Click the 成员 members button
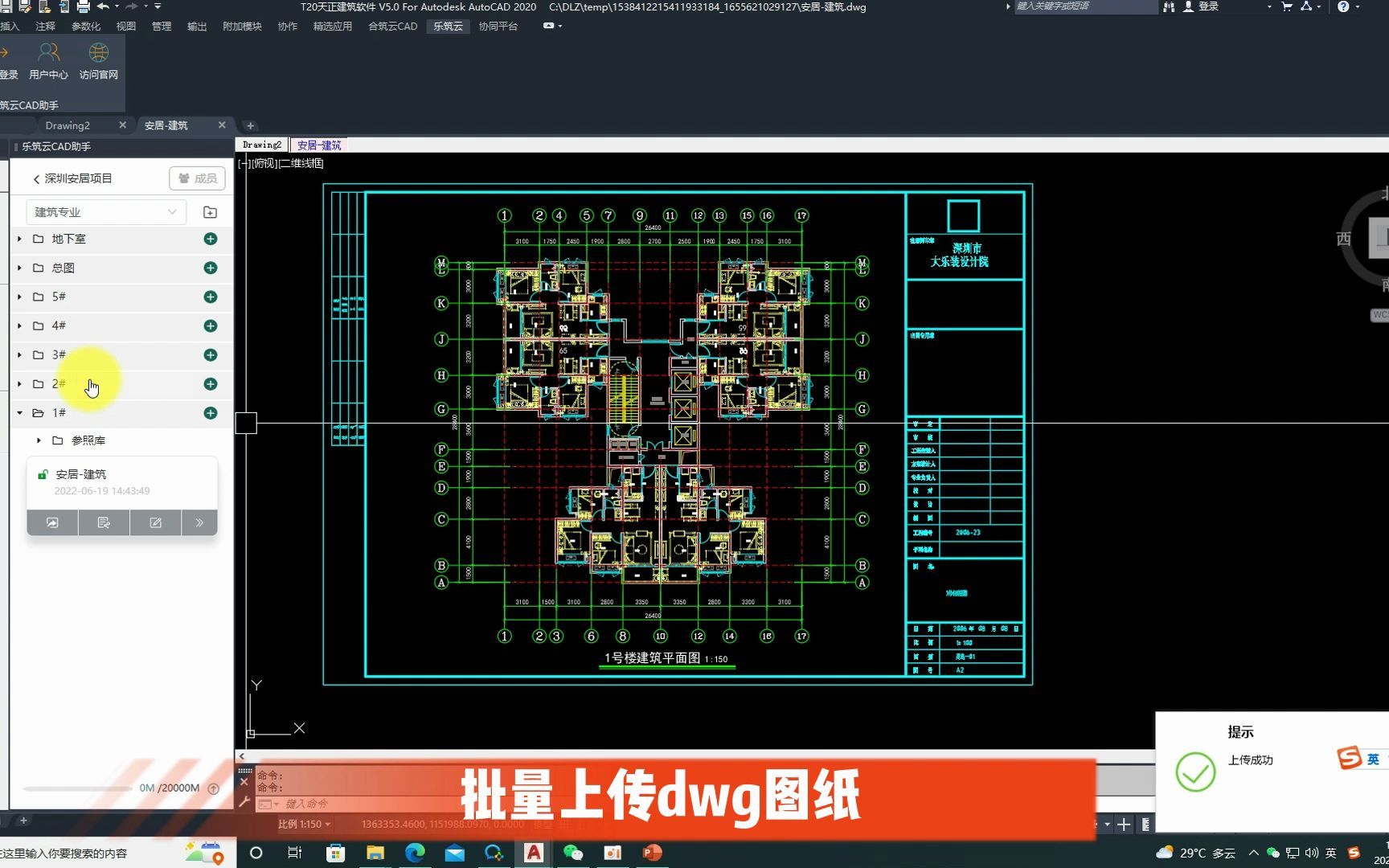 coord(197,178)
